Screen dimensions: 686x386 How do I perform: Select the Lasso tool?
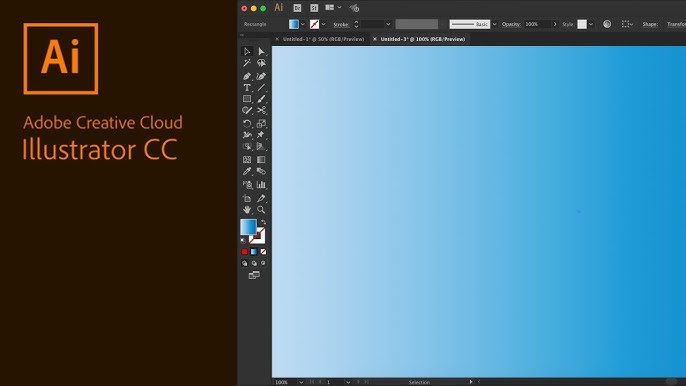click(x=261, y=63)
